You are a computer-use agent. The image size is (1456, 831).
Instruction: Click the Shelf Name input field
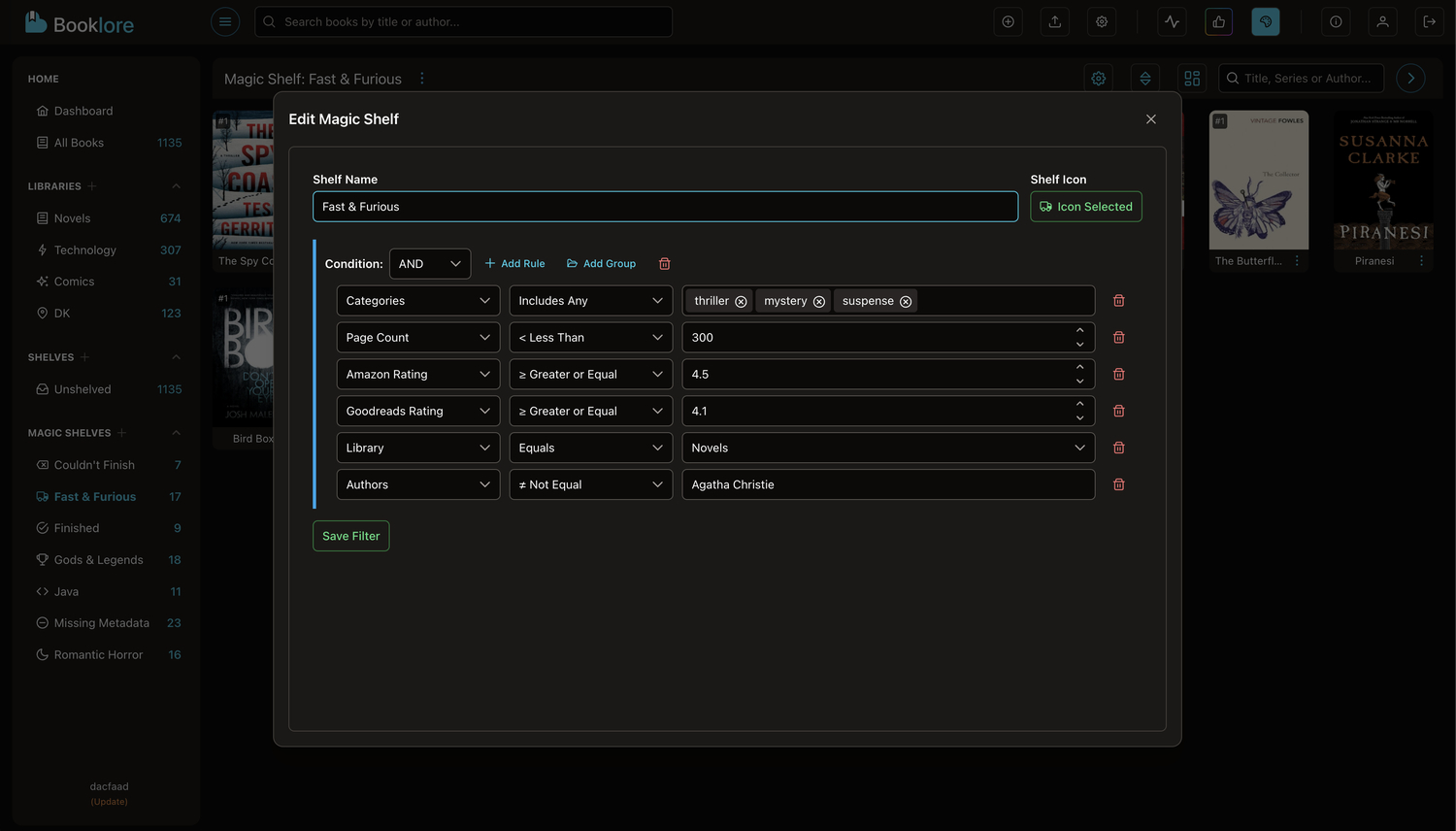[664, 207]
